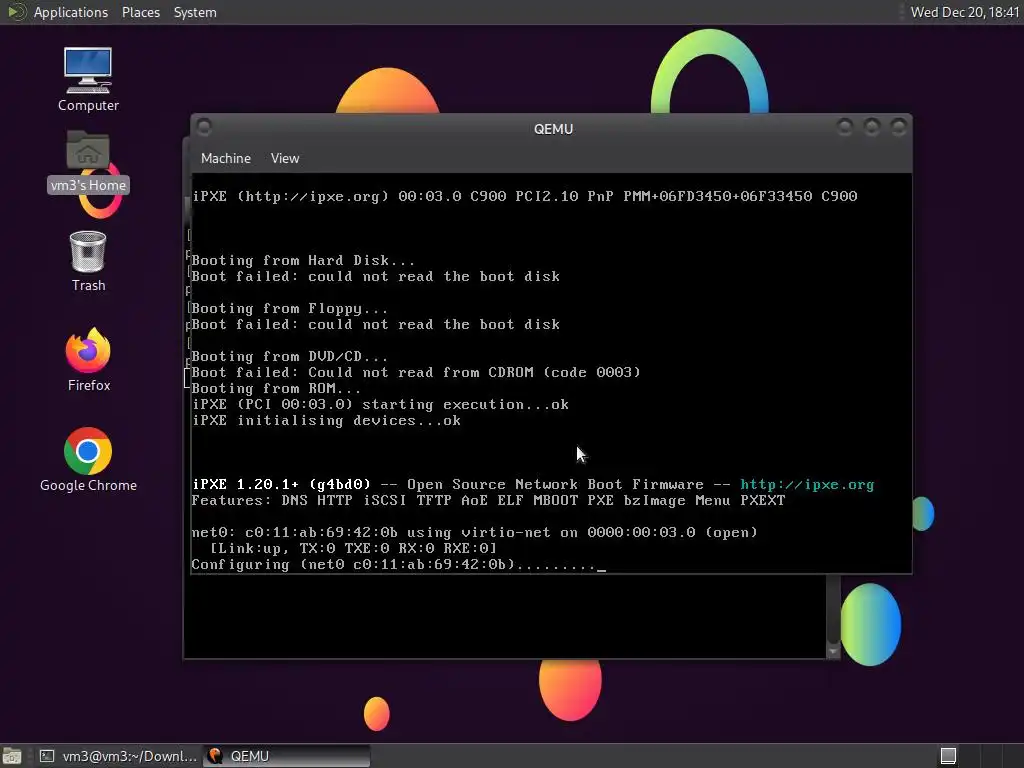Screen dimensions: 1024x768
Task: Open the System menu
Action: (x=195, y=12)
